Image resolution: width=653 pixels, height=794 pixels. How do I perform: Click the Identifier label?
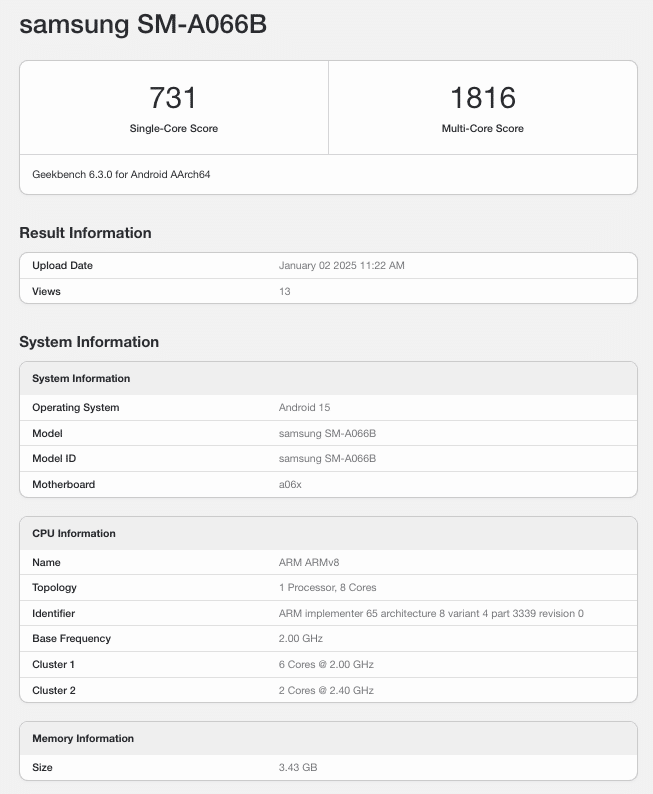pyautogui.click(x=53, y=613)
